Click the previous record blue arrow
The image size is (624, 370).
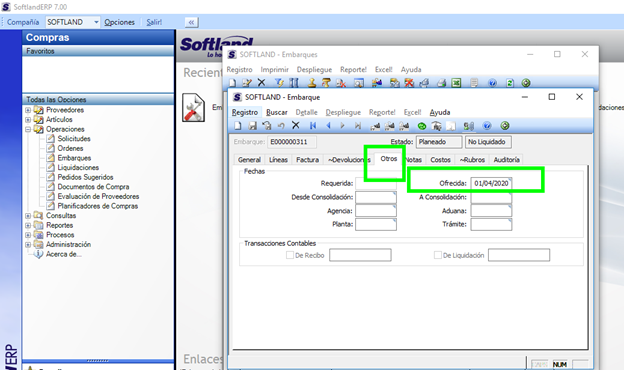point(328,126)
